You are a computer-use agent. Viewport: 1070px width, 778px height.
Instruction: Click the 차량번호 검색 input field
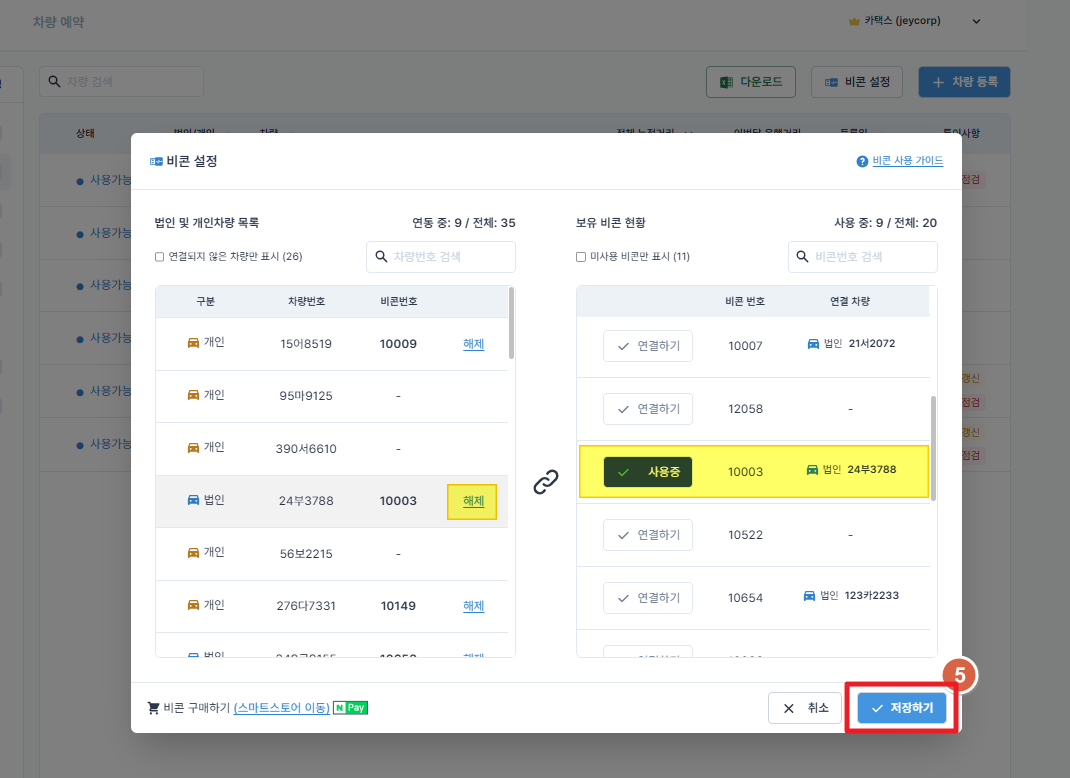click(x=441, y=257)
